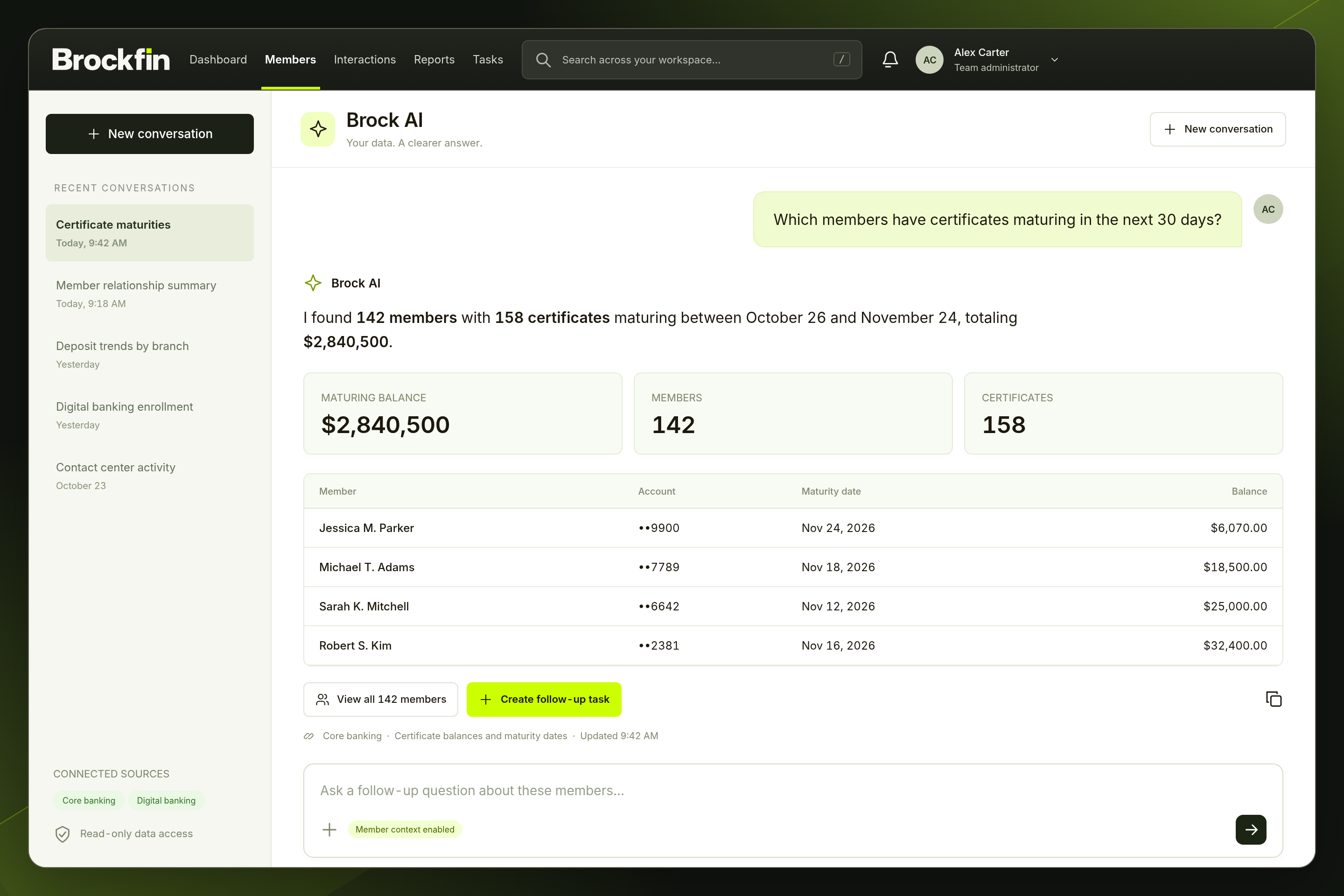Click New conversation button in the header

tap(1218, 129)
